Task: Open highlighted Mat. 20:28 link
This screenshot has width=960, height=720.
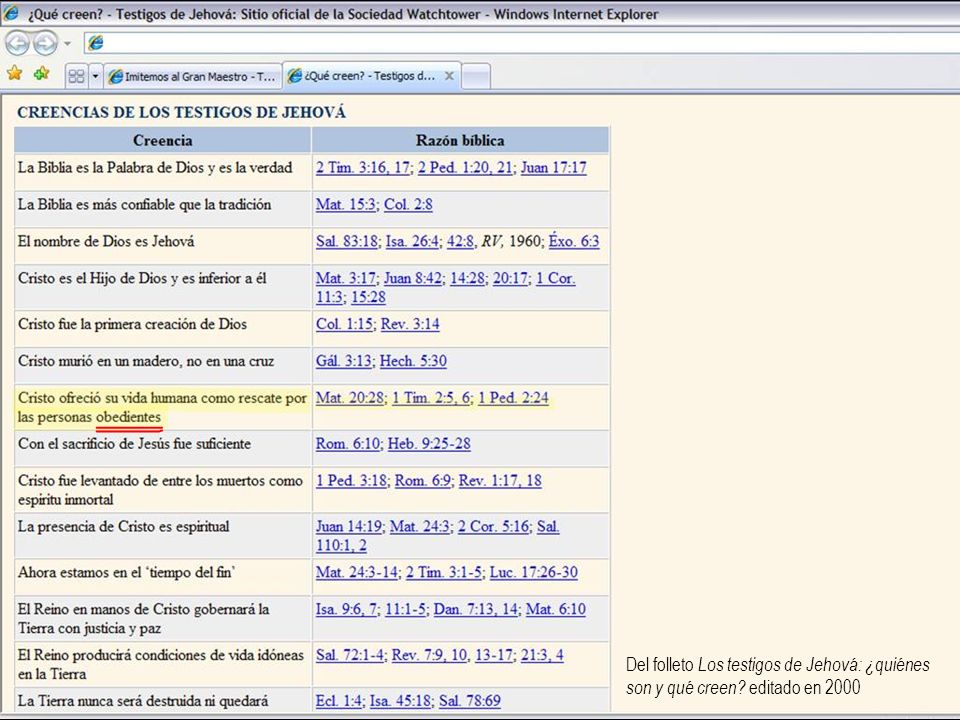Action: pyautogui.click(x=350, y=397)
